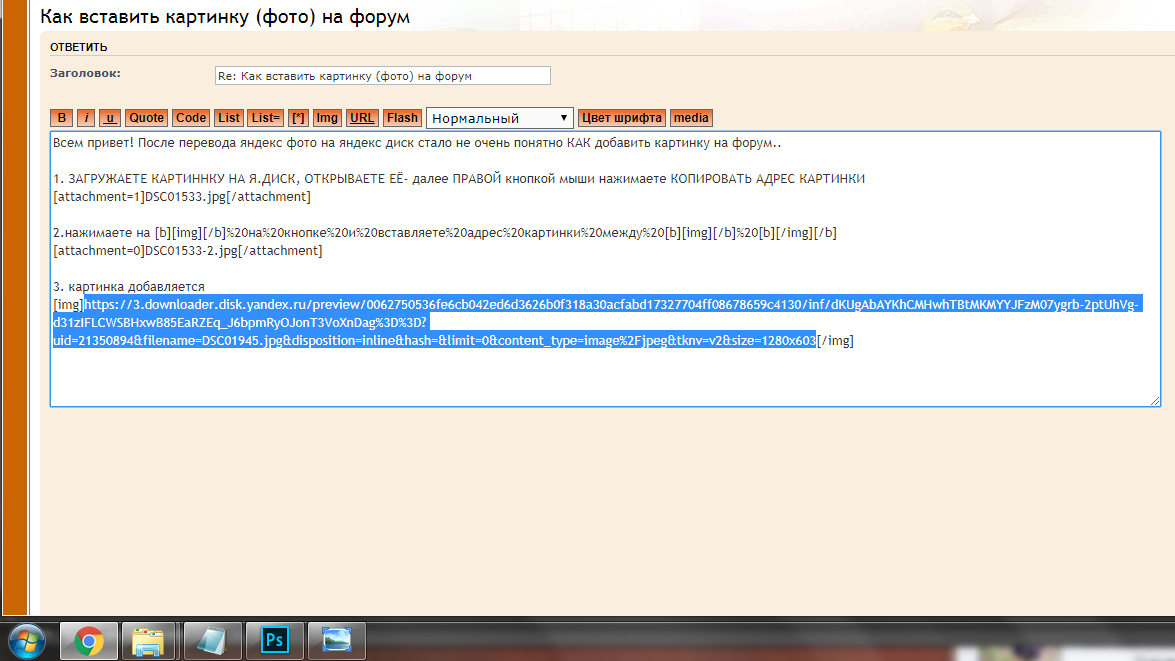This screenshot has height=661, width=1175.
Task: Insert a Code BBCode tag
Action: (191, 118)
